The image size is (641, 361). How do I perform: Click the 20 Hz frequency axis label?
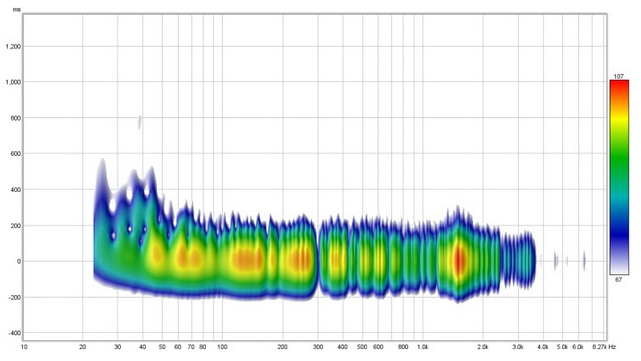(83, 347)
